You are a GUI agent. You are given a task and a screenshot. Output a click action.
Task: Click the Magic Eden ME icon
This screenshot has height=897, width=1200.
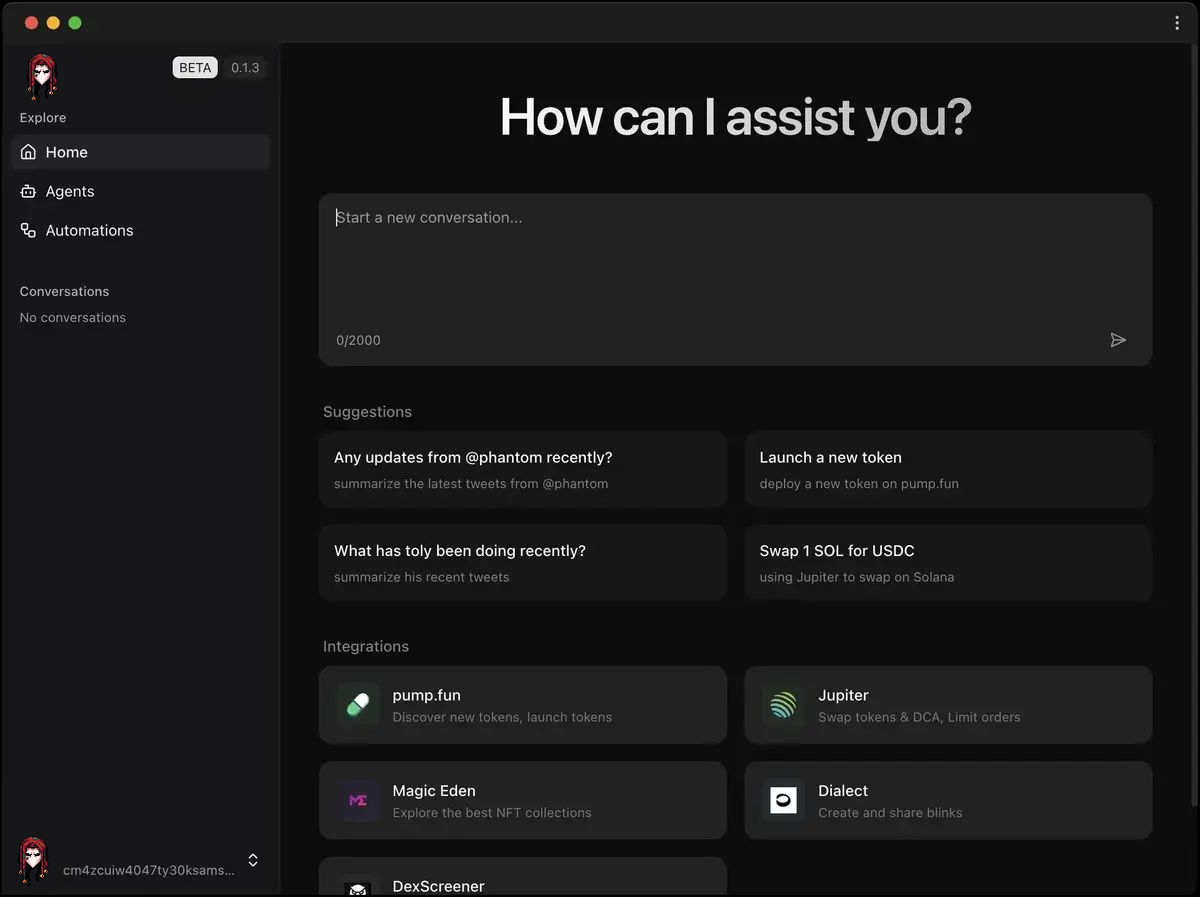pos(357,800)
